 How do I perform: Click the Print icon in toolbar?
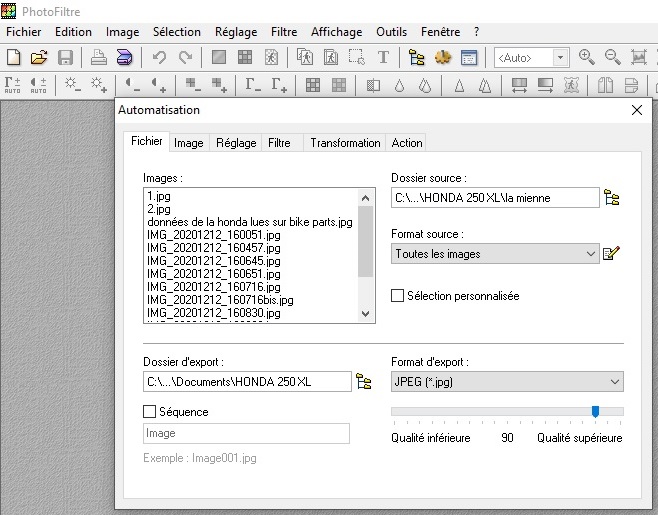[x=99, y=58]
